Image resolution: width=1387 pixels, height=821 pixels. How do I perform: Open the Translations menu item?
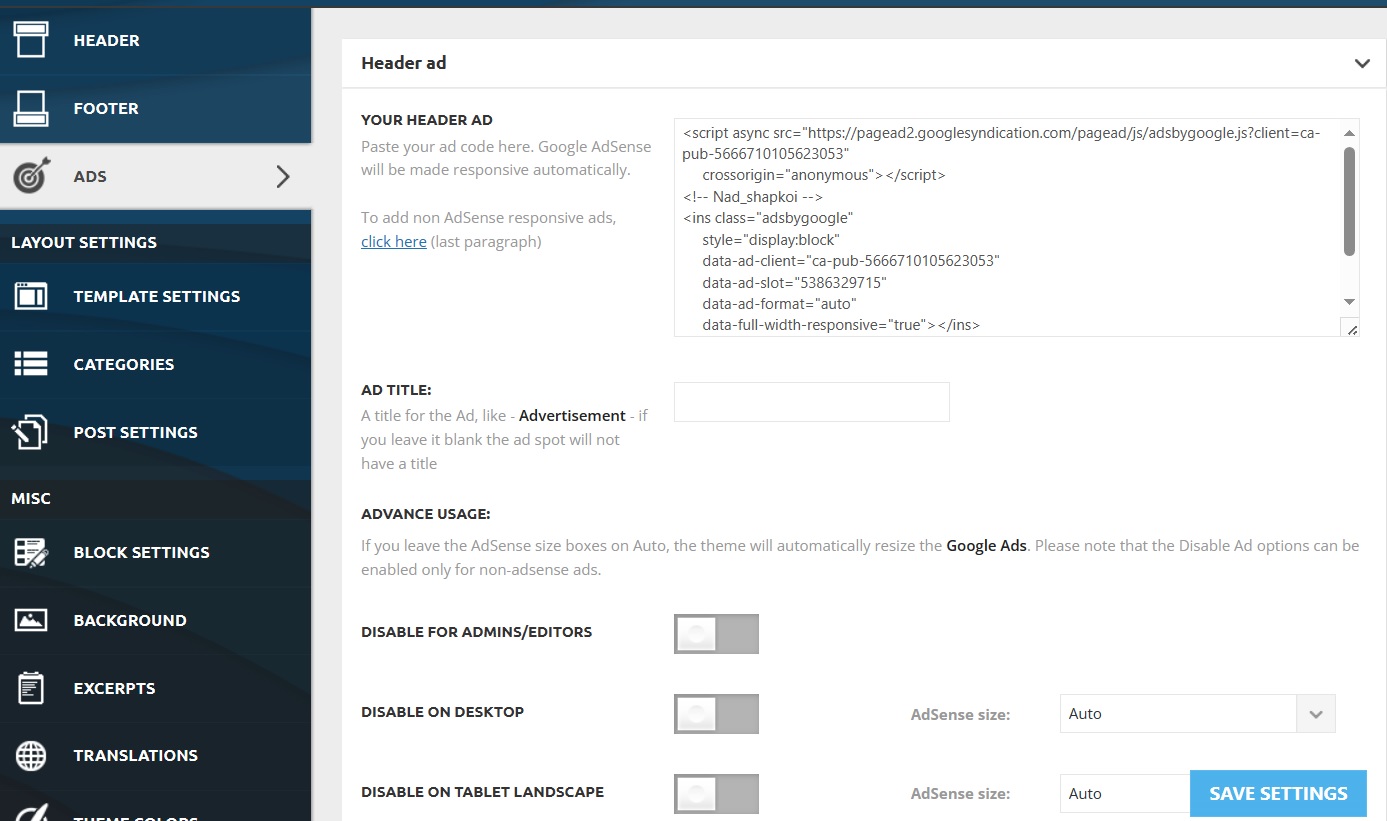point(156,755)
